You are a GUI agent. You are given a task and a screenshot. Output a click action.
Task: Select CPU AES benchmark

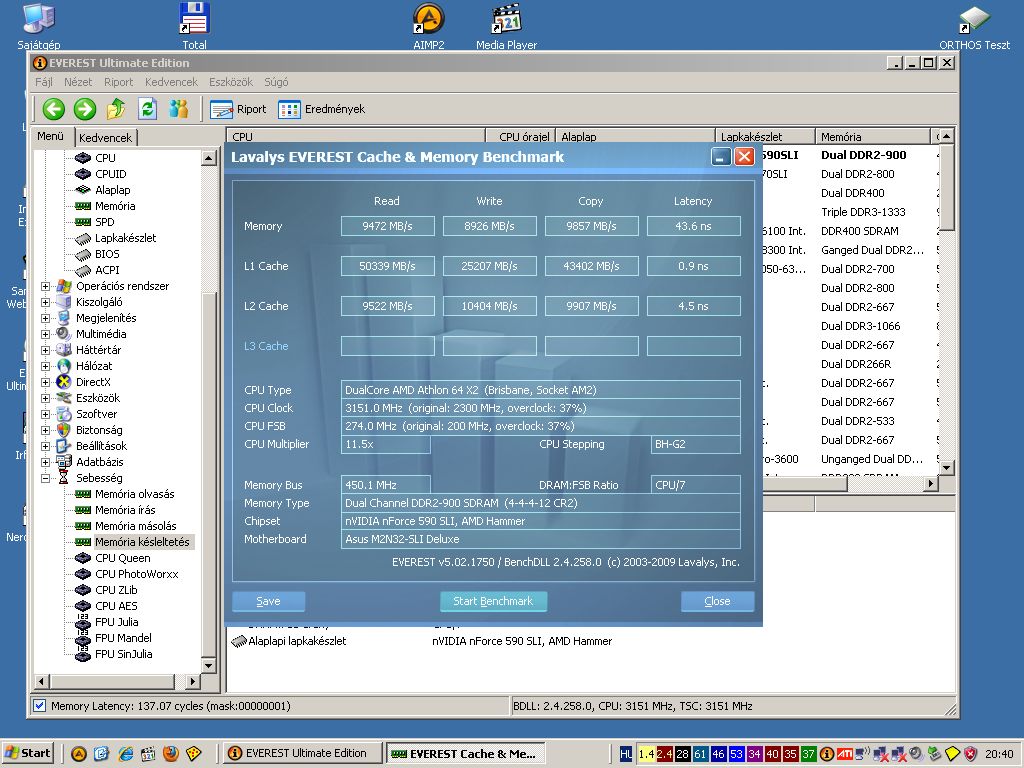[116, 606]
